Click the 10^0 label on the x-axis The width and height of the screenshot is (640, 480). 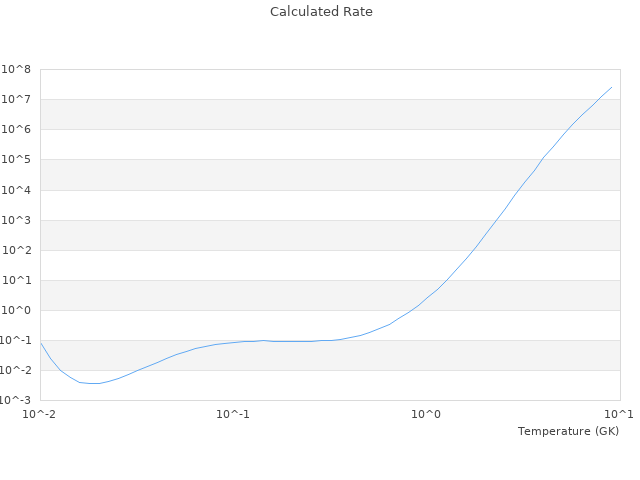[x=427, y=414]
